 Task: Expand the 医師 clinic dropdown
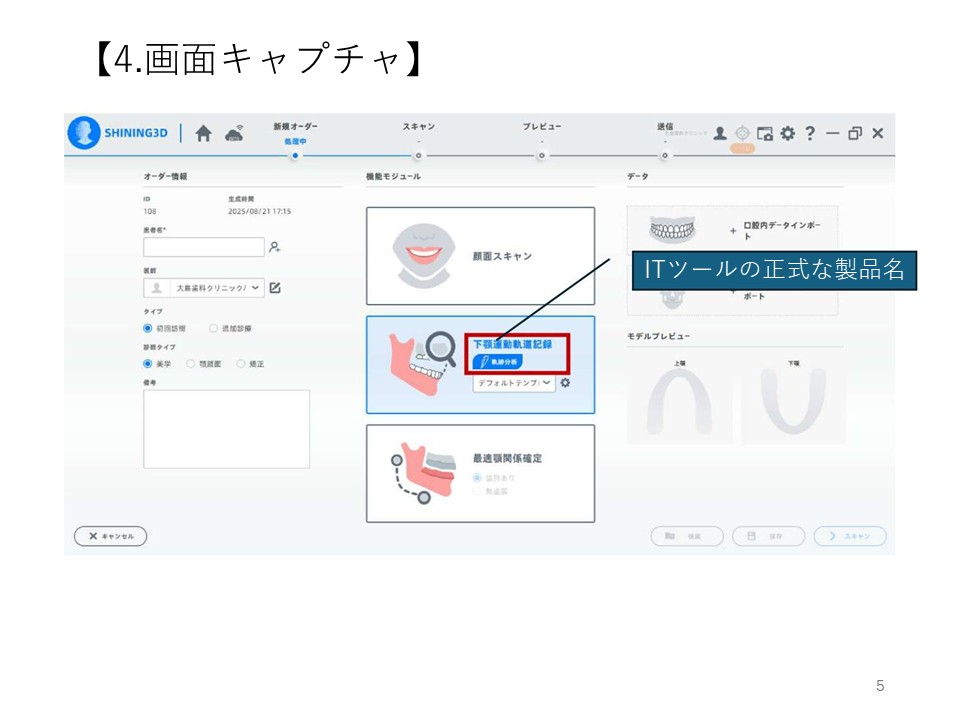256,288
